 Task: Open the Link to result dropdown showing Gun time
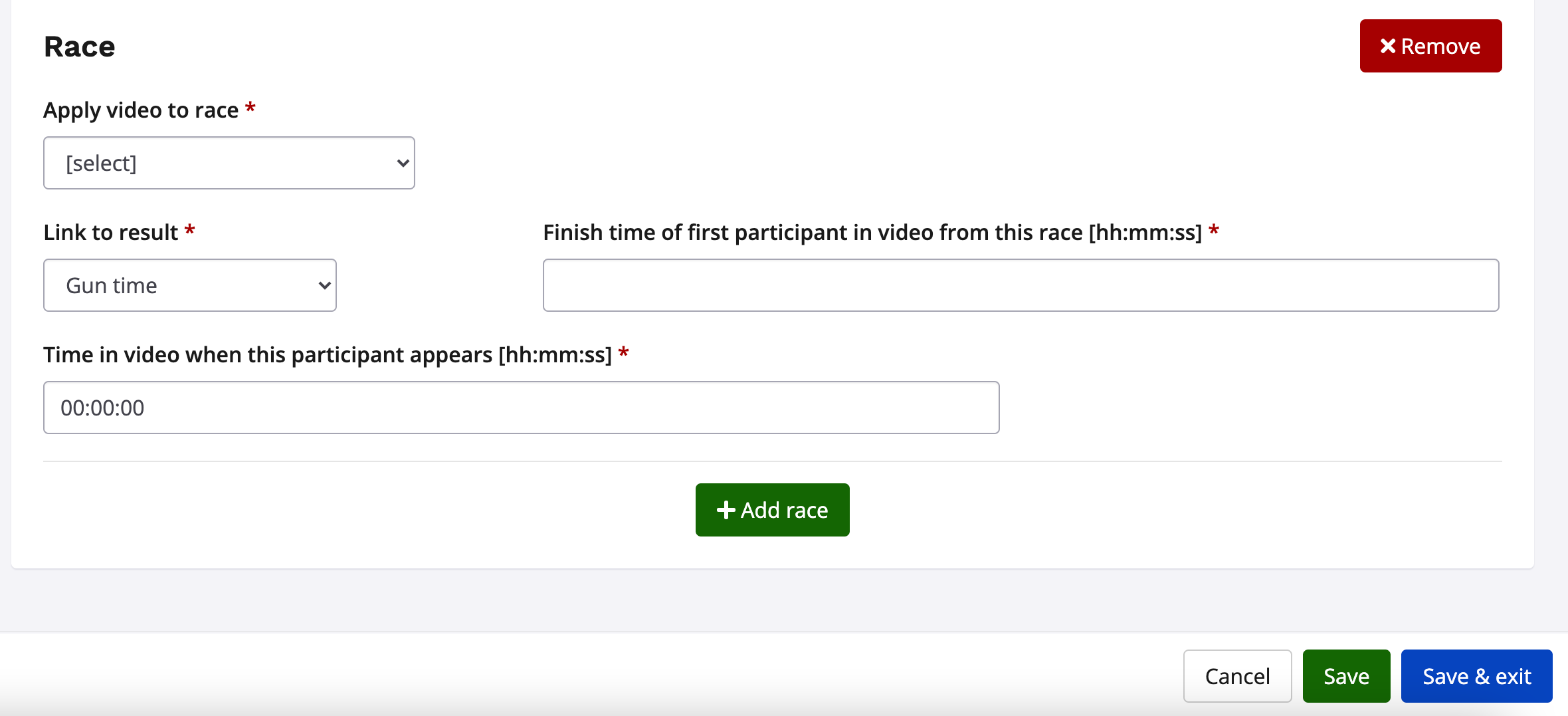(x=190, y=285)
